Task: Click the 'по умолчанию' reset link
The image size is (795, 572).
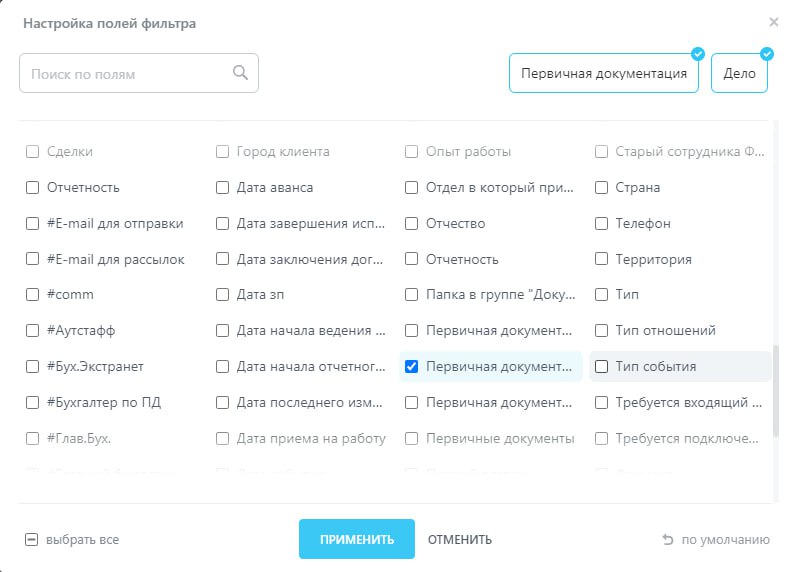Action: coord(725,540)
